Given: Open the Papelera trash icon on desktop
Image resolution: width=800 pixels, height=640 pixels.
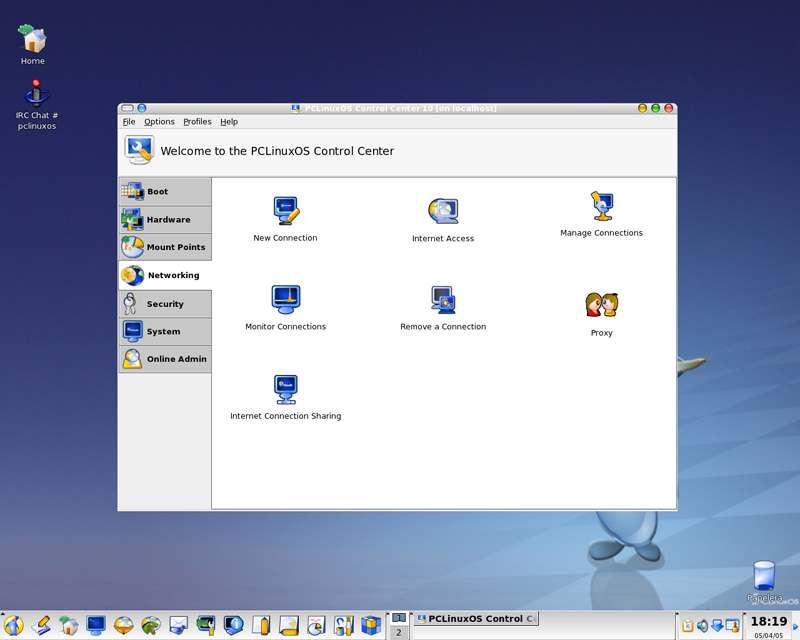Looking at the screenshot, I should (764, 581).
